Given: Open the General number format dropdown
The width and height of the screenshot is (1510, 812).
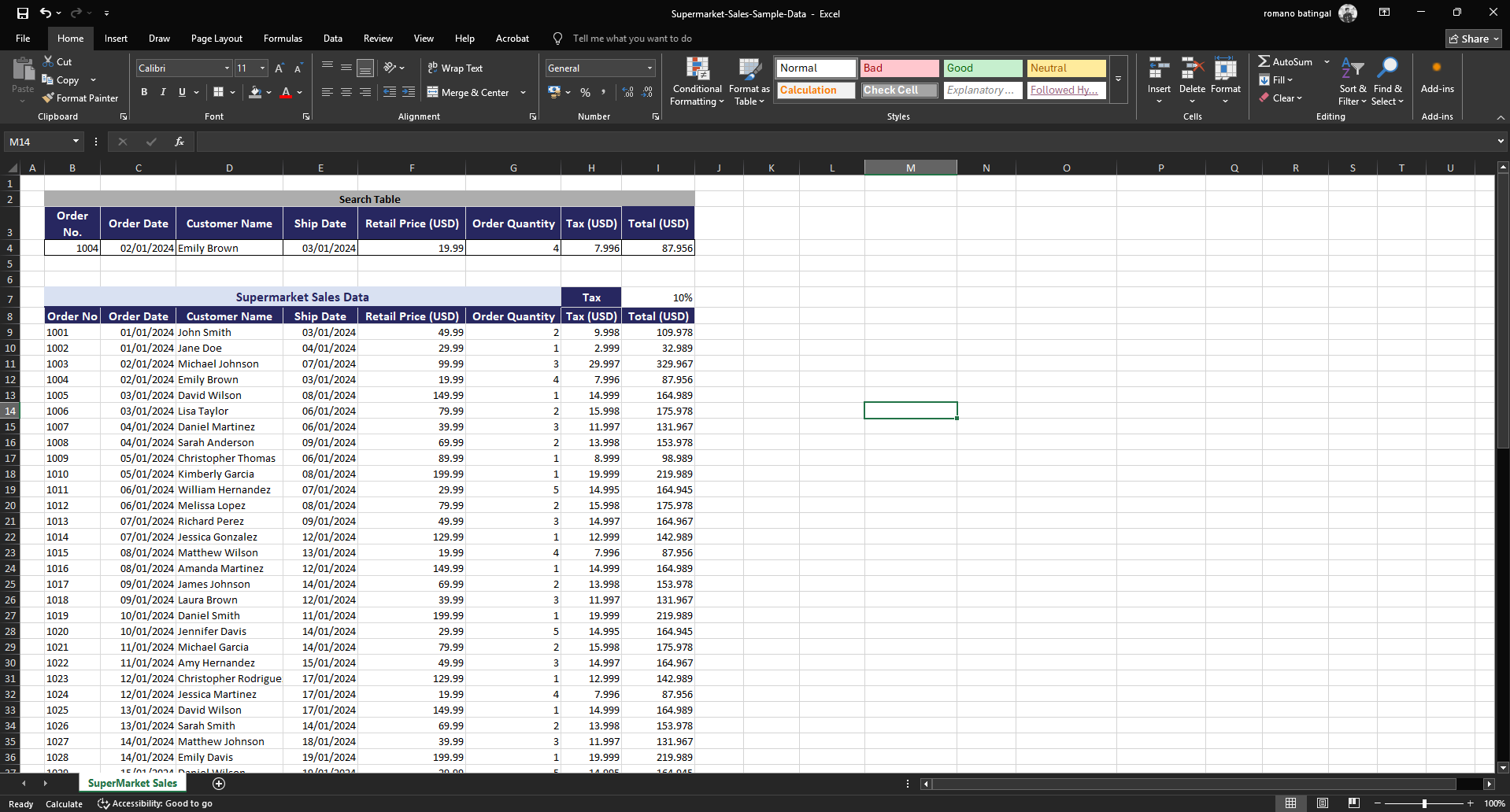Looking at the screenshot, I should click(650, 68).
